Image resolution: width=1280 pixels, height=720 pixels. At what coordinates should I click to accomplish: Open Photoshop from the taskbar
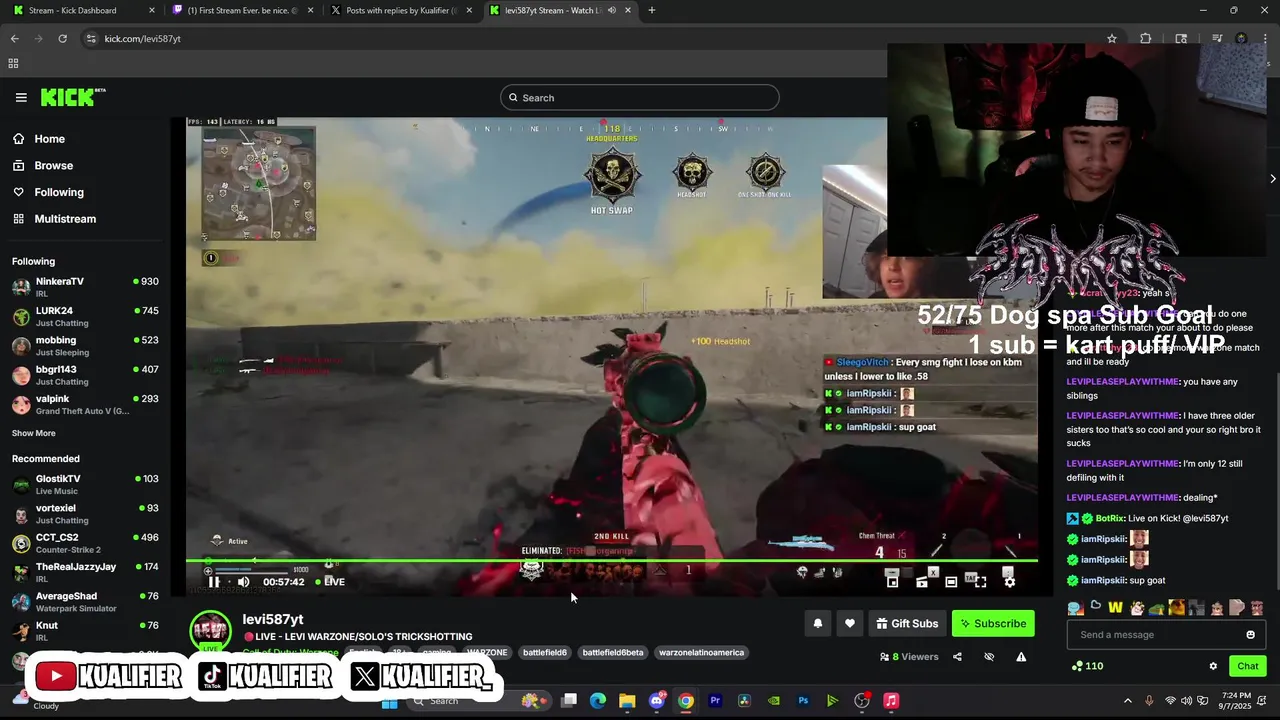tap(803, 701)
